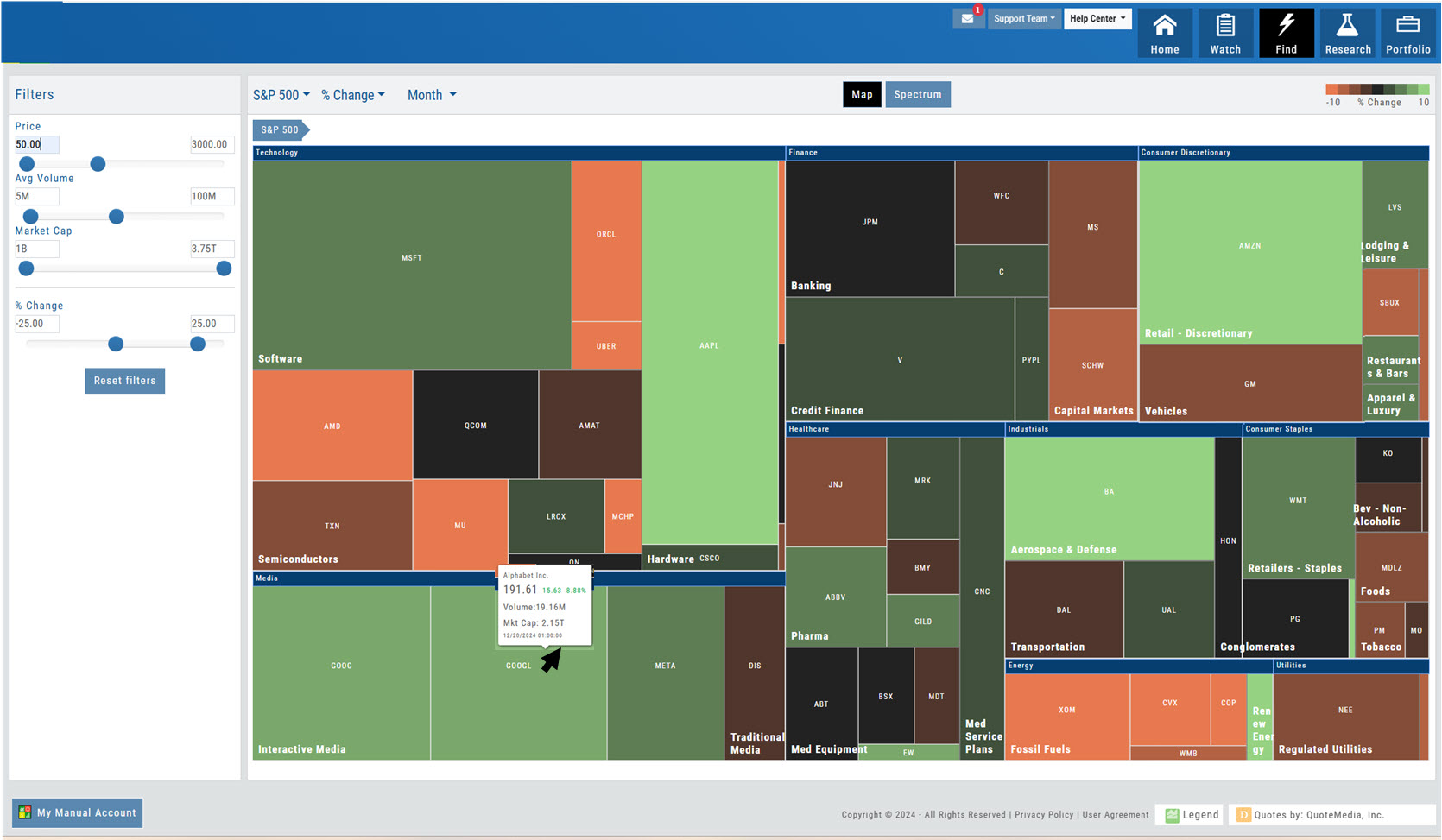1442x840 pixels.
Task: Click the Energy sector header
Action: [1139, 666]
